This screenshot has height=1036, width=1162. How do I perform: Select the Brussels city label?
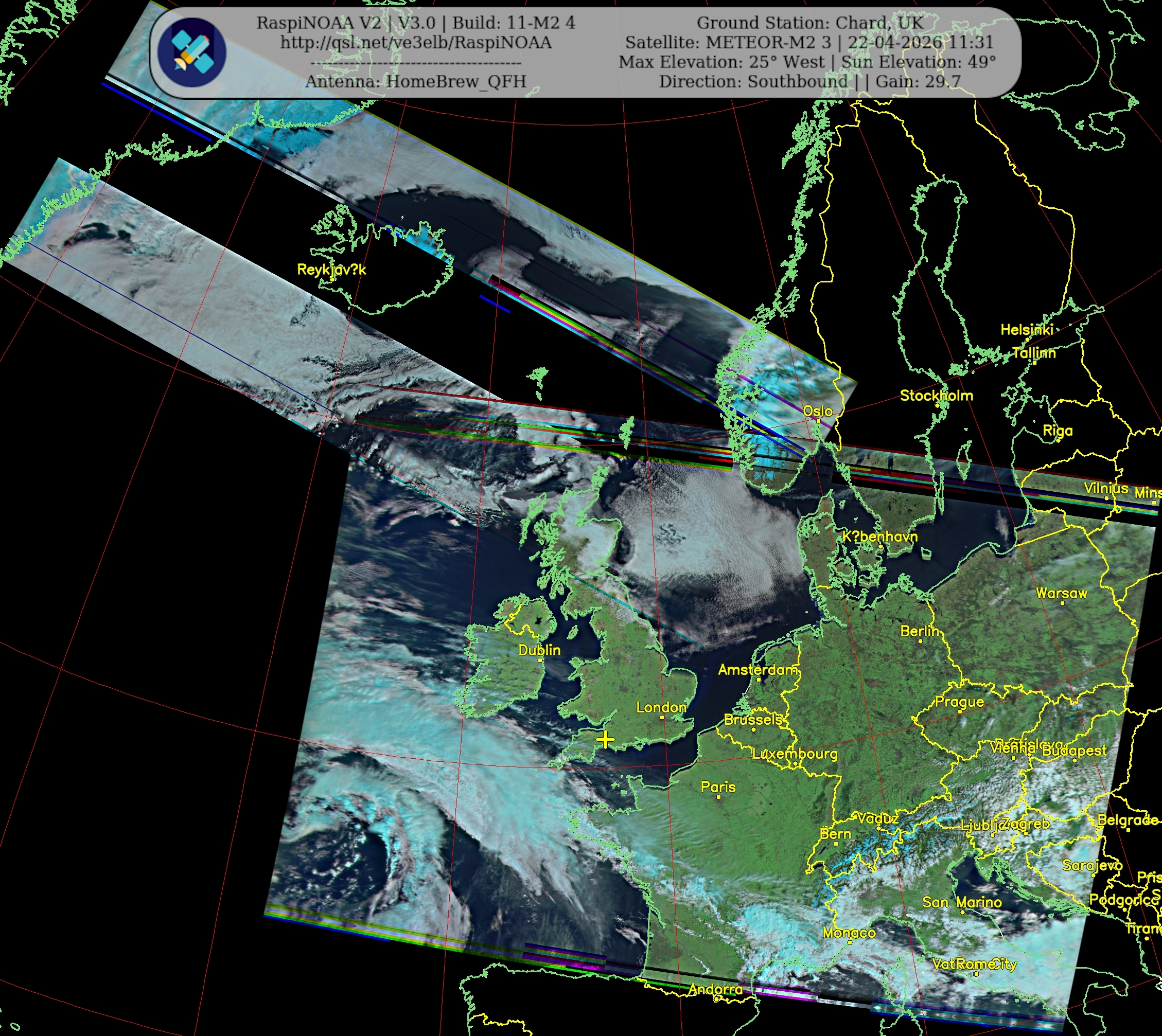753,720
